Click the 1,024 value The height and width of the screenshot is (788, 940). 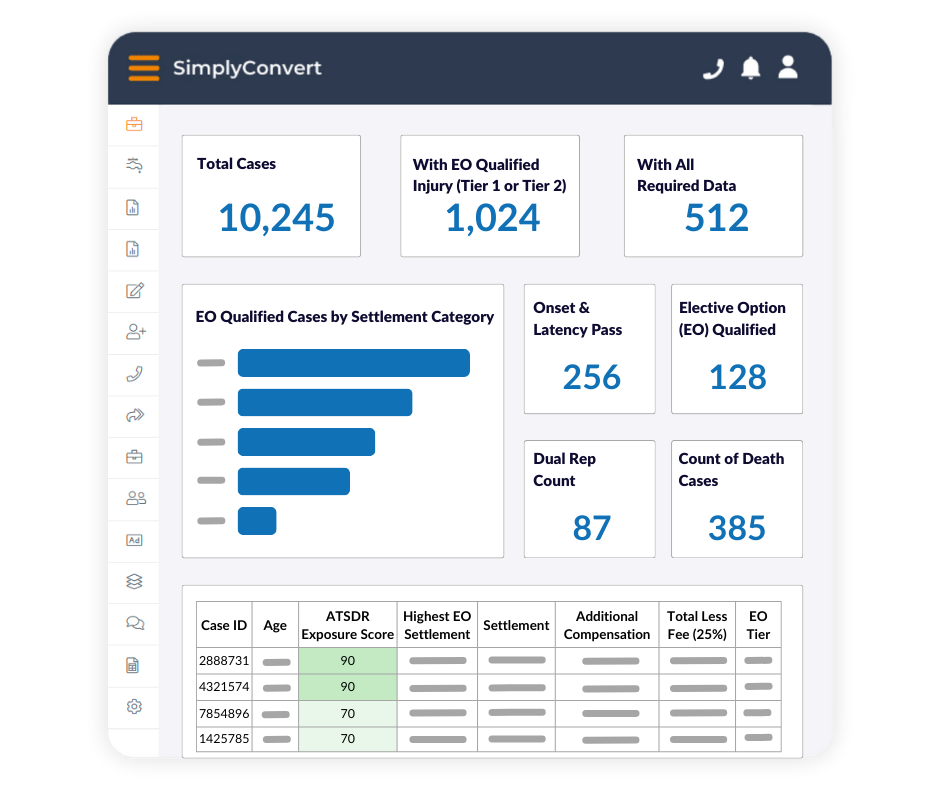tap(493, 217)
